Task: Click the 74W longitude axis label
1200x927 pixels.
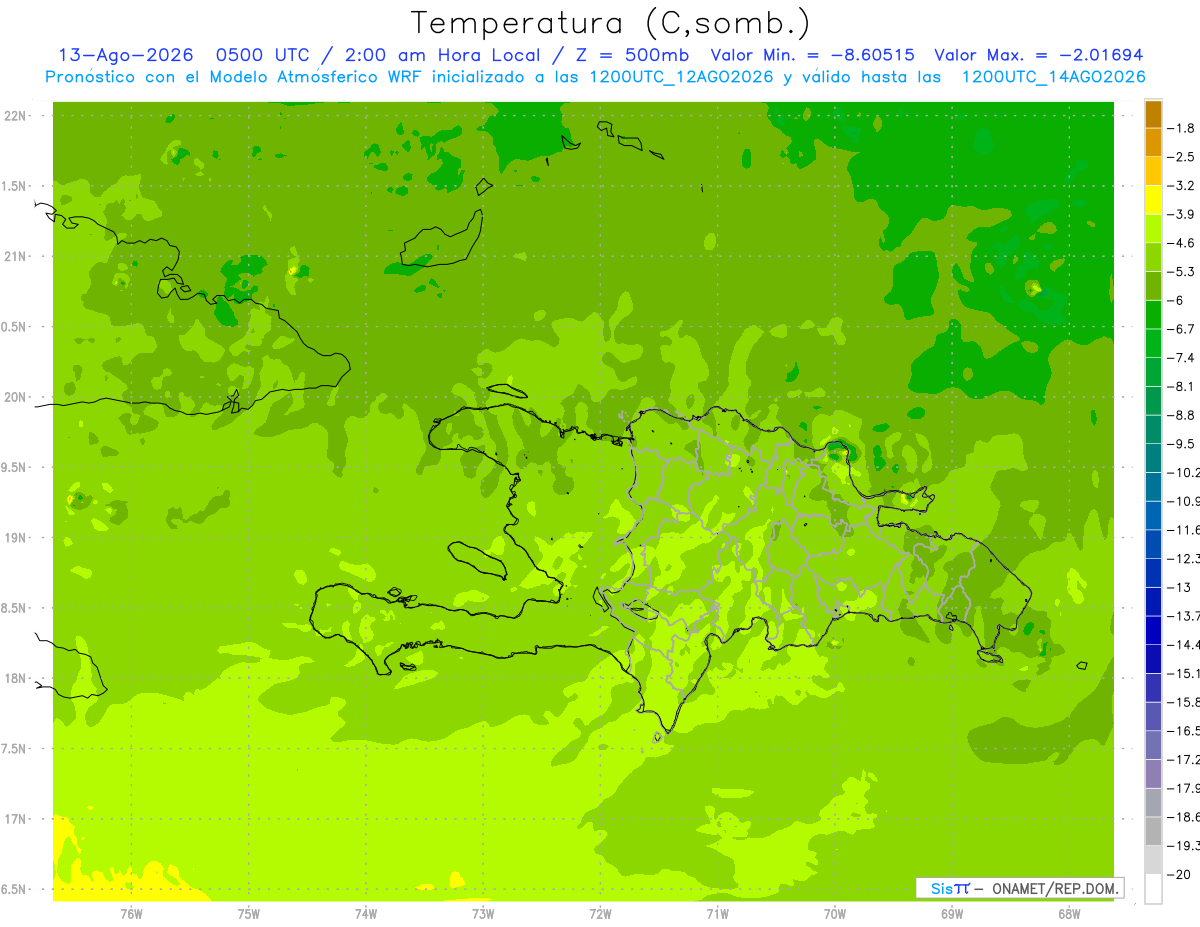Action: coord(366,914)
